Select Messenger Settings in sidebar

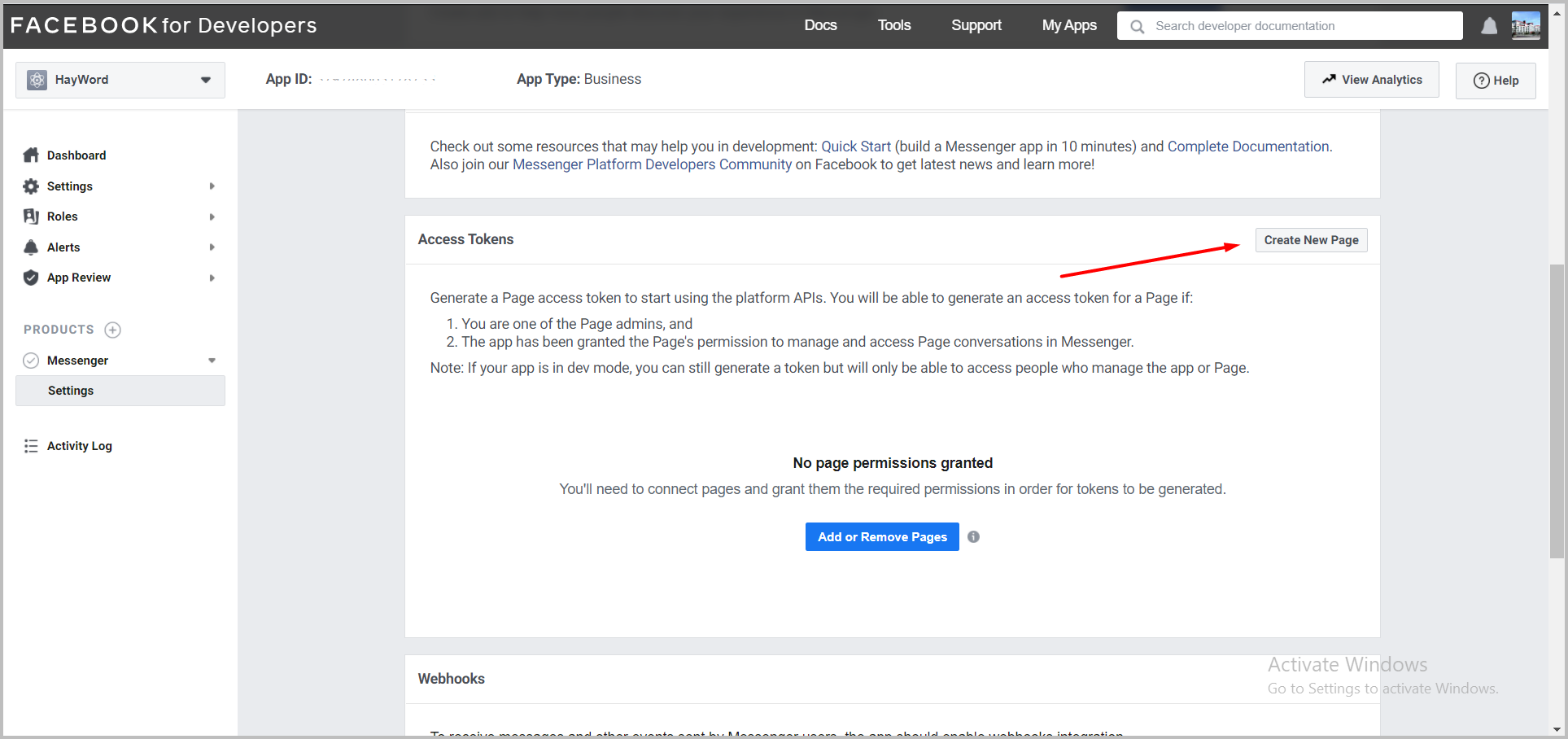(120, 391)
